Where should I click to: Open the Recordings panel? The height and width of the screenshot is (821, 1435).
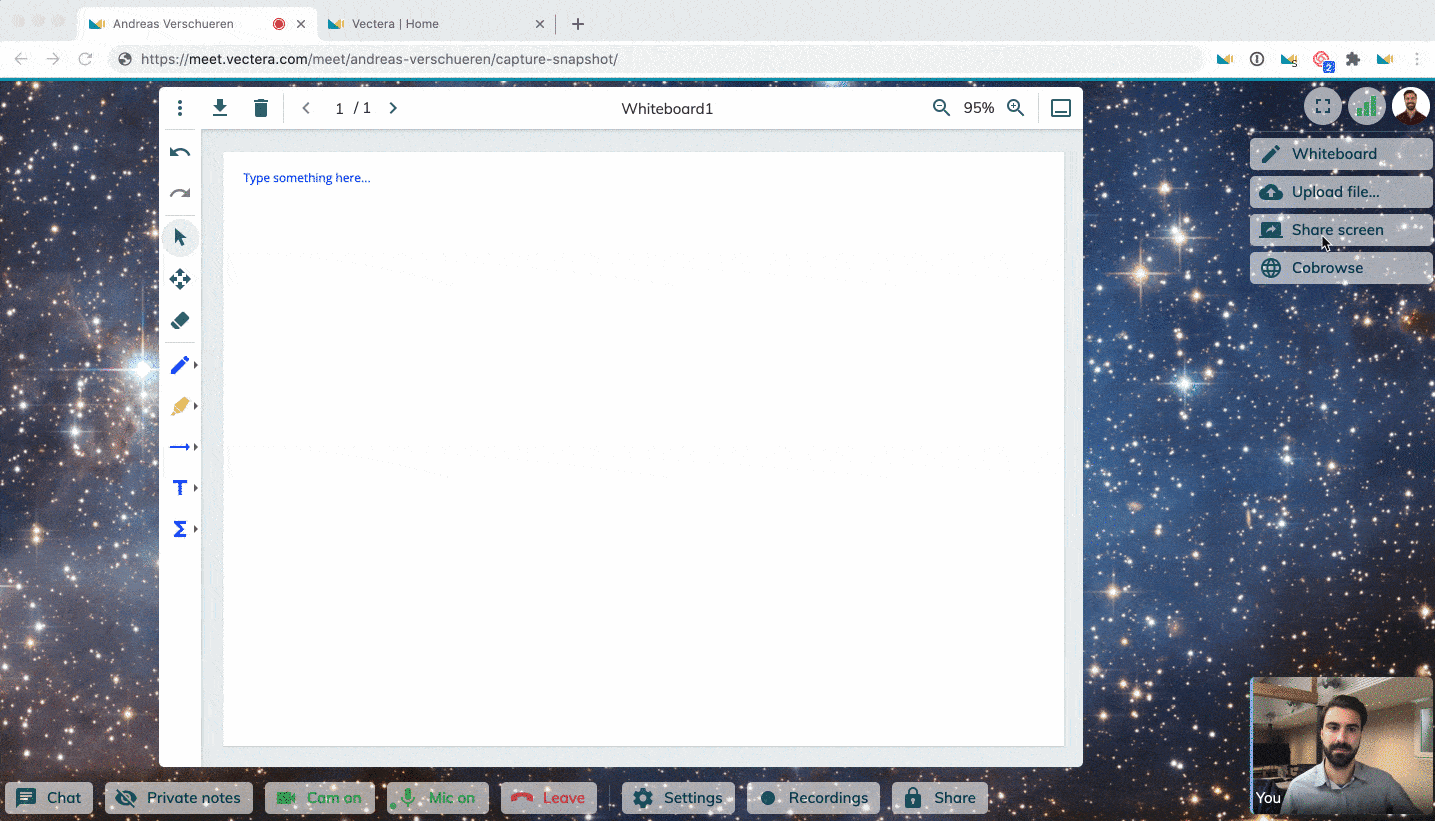click(814, 798)
